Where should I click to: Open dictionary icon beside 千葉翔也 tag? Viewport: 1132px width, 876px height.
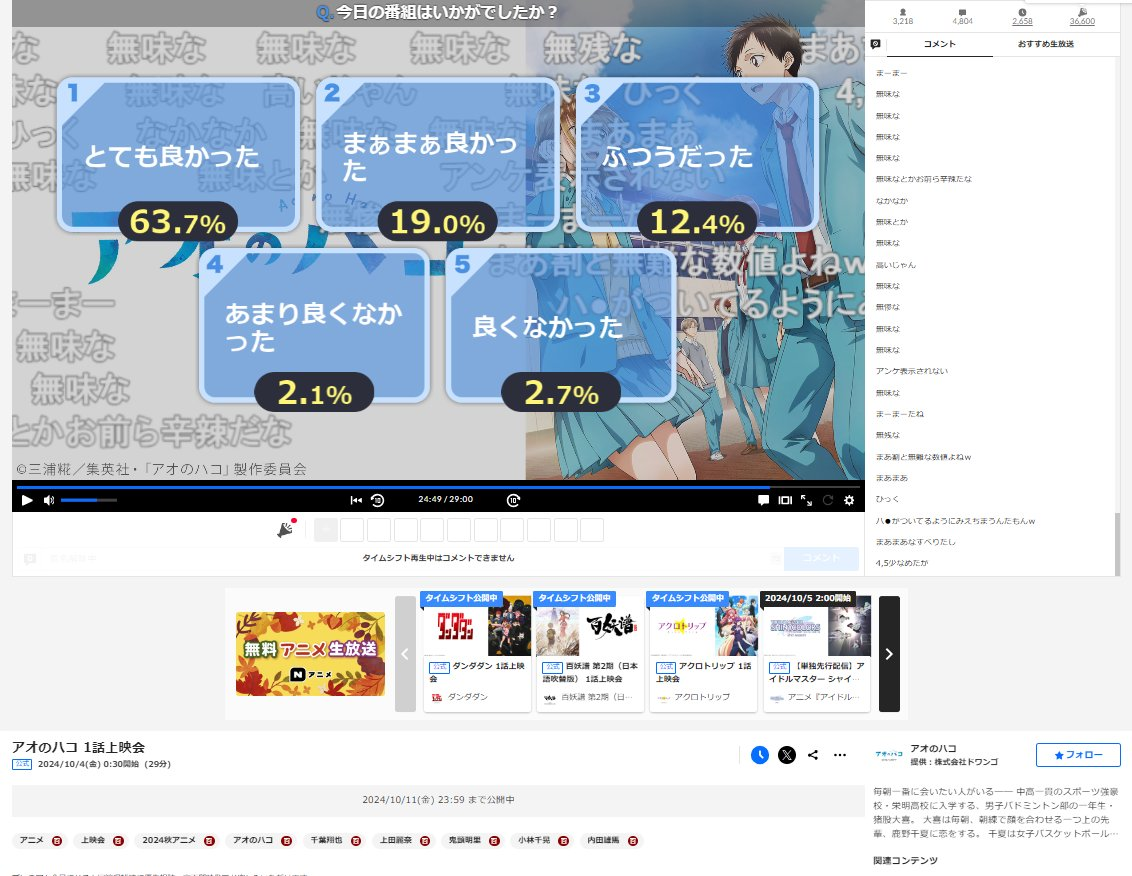pyautogui.click(x=356, y=841)
